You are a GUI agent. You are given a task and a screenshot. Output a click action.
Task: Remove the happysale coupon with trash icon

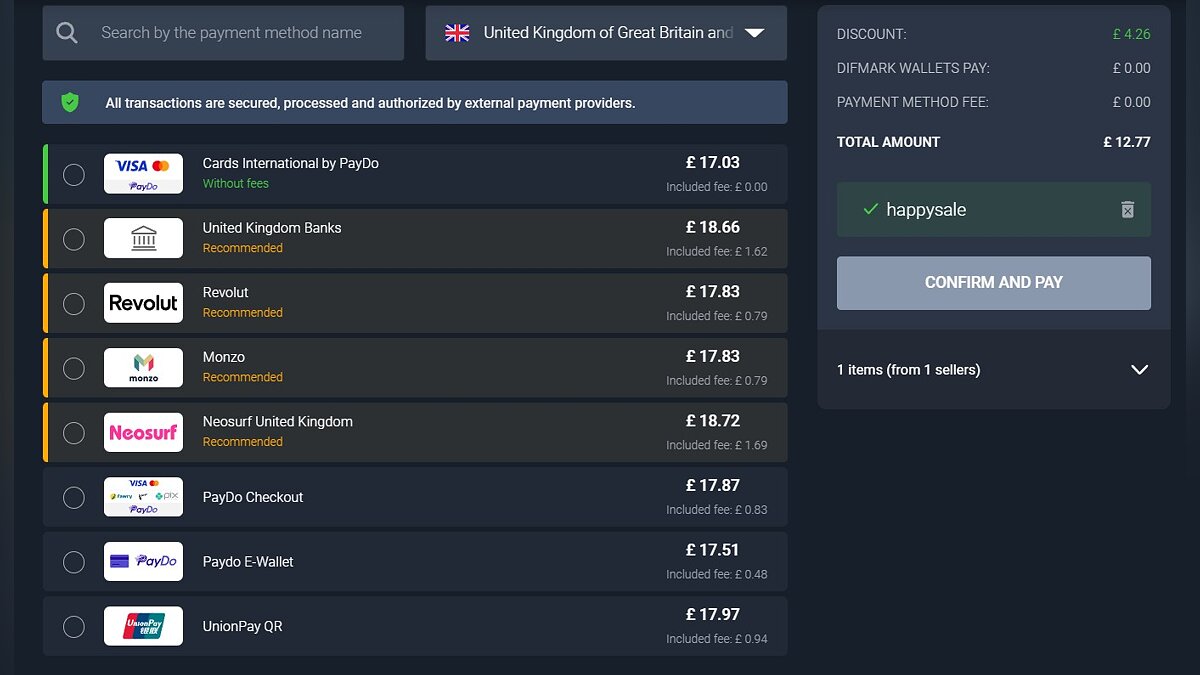[x=1127, y=210]
